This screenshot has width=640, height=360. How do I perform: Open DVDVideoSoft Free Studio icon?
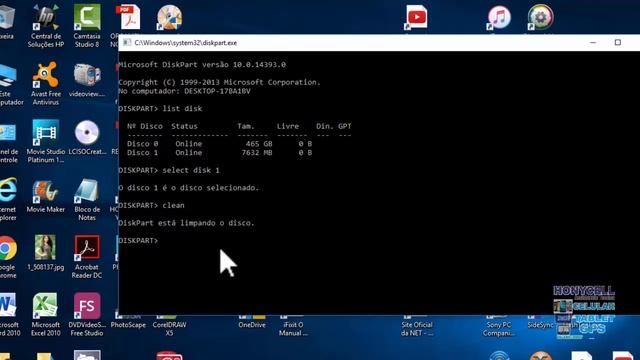pyautogui.click(x=87, y=315)
